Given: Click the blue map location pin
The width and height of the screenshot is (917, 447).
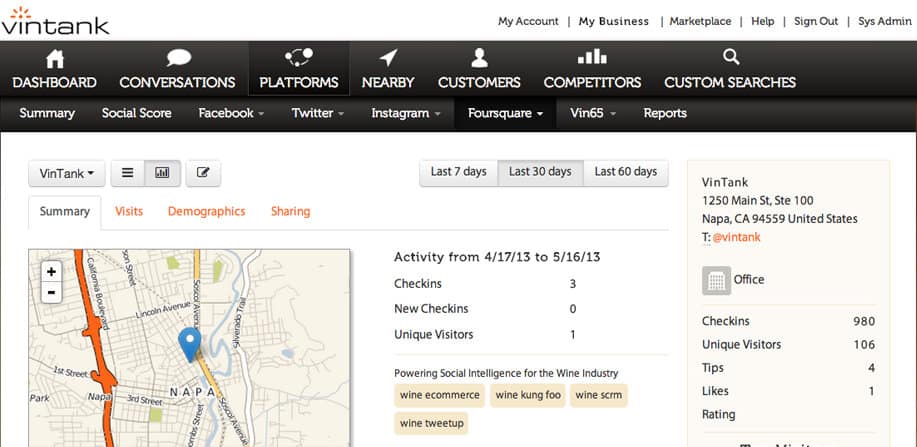Looking at the screenshot, I should pyautogui.click(x=188, y=343).
